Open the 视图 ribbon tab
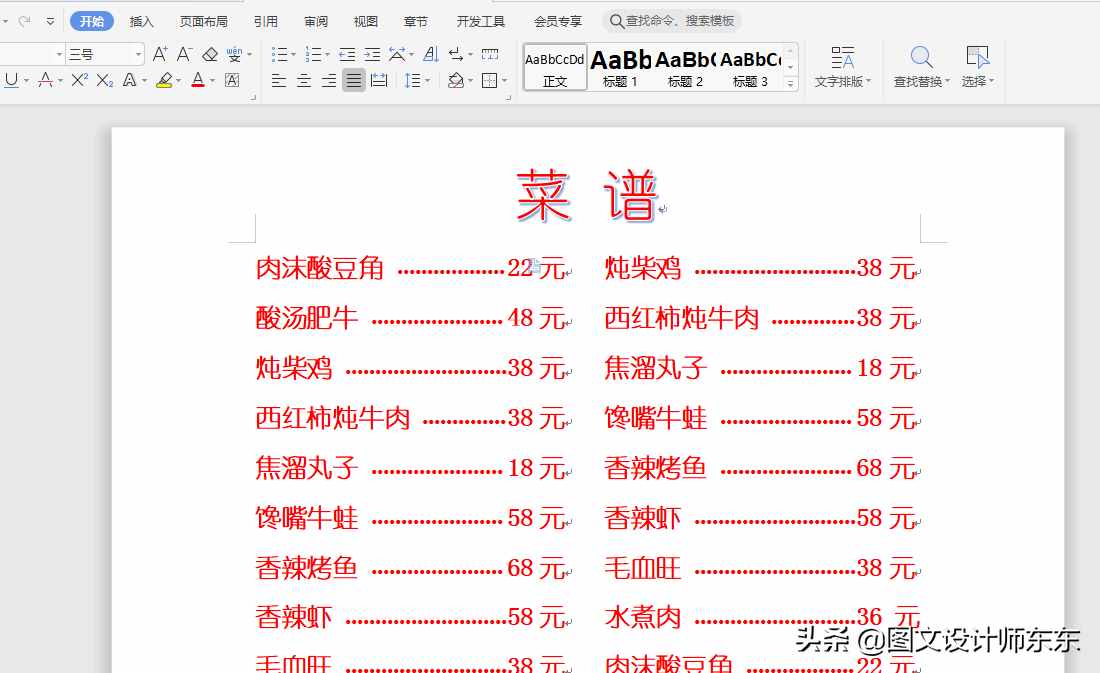 tap(365, 22)
